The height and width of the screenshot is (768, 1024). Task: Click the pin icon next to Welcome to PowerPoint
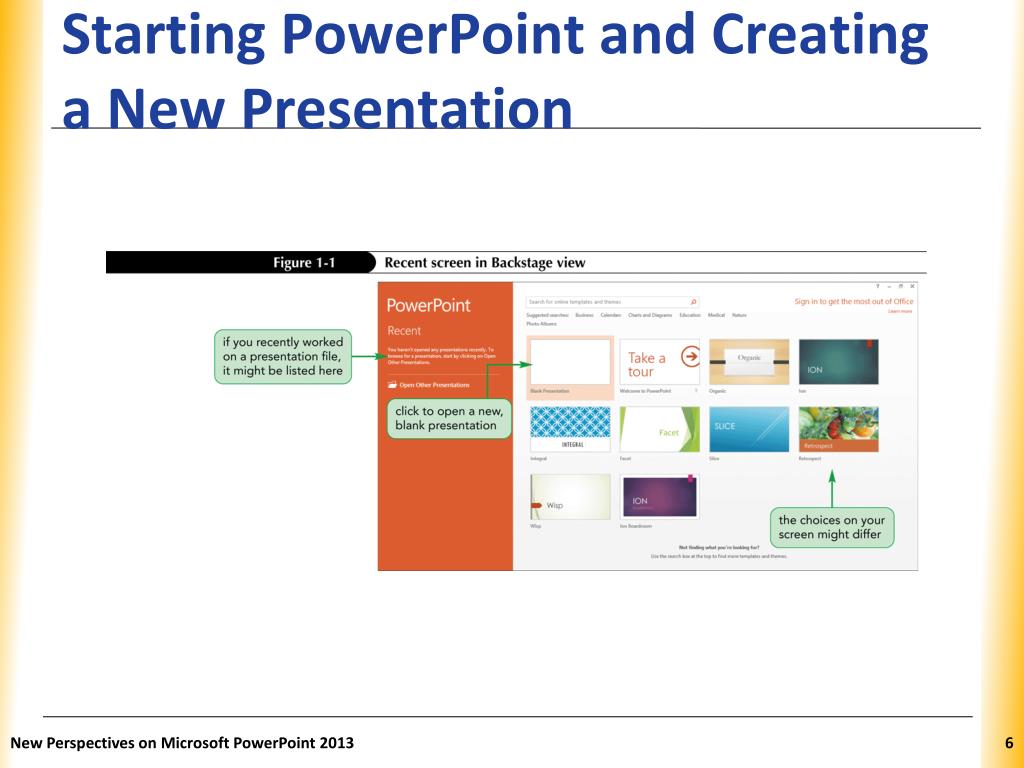[x=696, y=391]
